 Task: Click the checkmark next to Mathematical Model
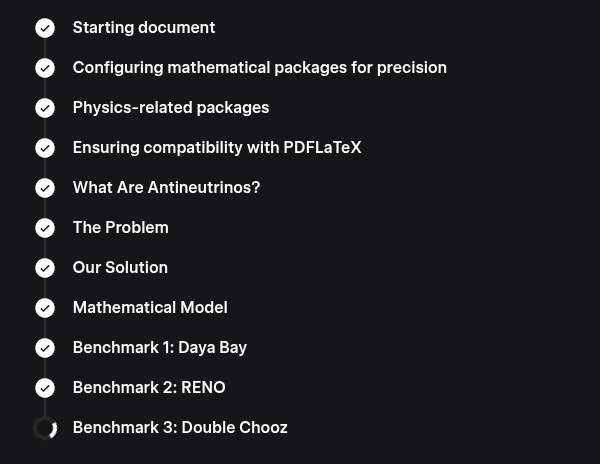[45, 308]
